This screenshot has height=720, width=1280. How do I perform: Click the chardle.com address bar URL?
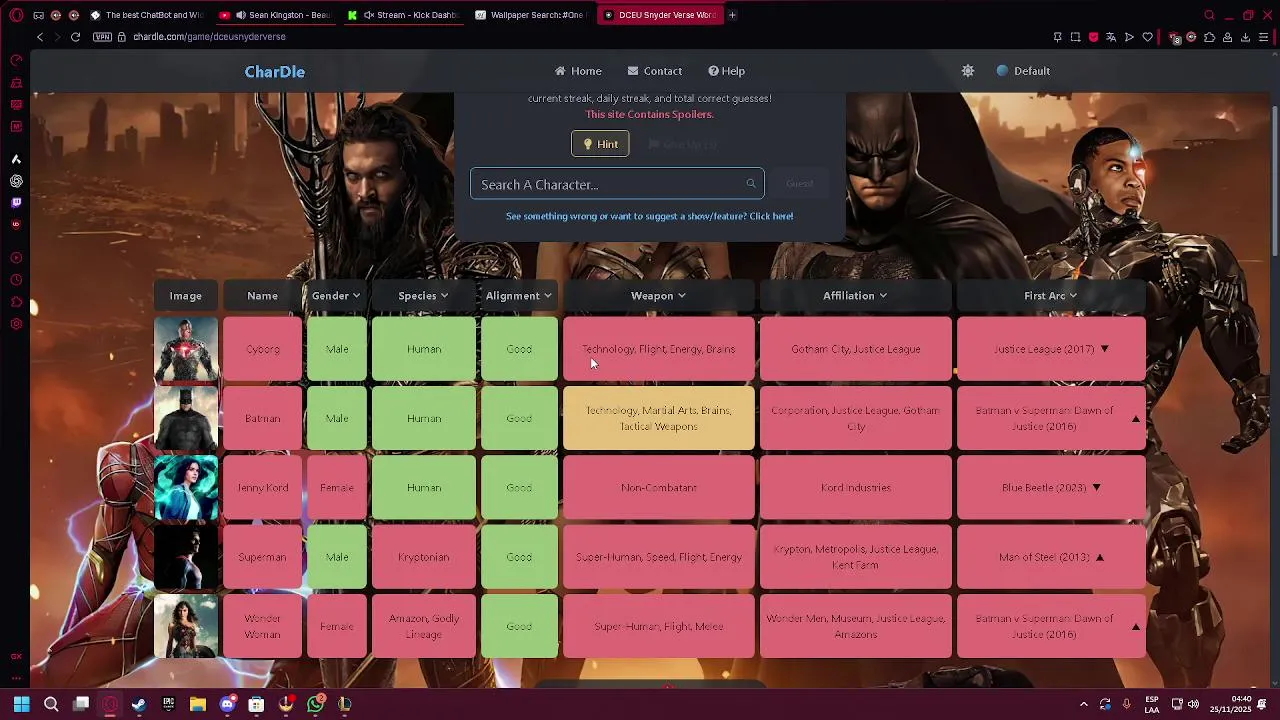(209, 37)
